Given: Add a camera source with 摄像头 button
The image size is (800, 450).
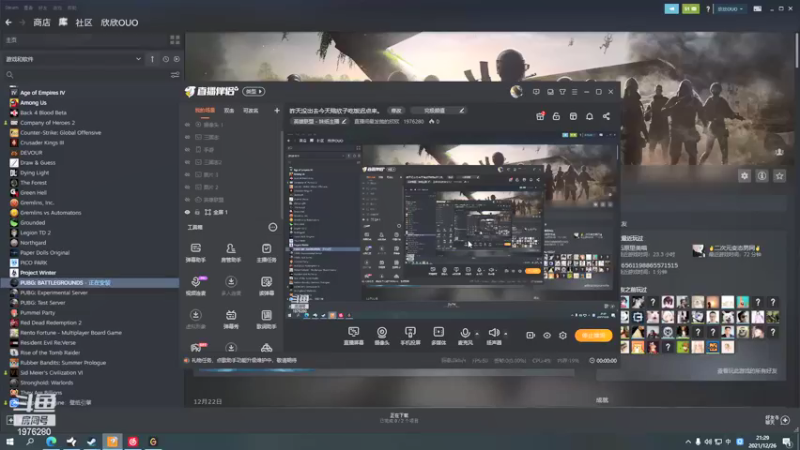Looking at the screenshot, I should (382, 336).
